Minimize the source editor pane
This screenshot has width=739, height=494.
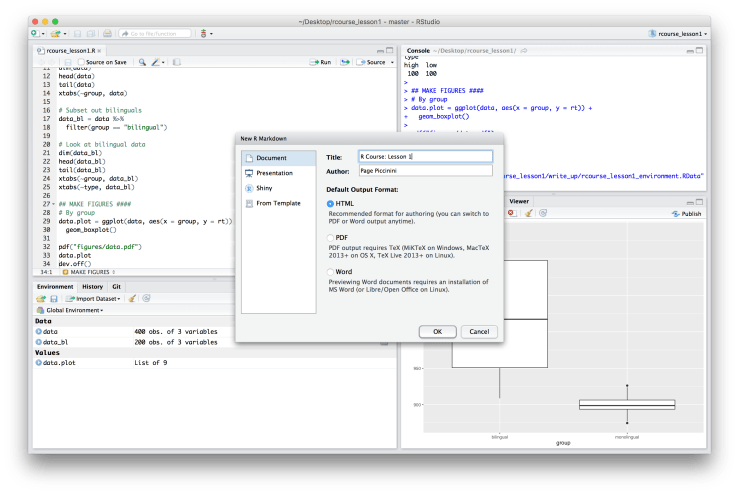coord(380,50)
